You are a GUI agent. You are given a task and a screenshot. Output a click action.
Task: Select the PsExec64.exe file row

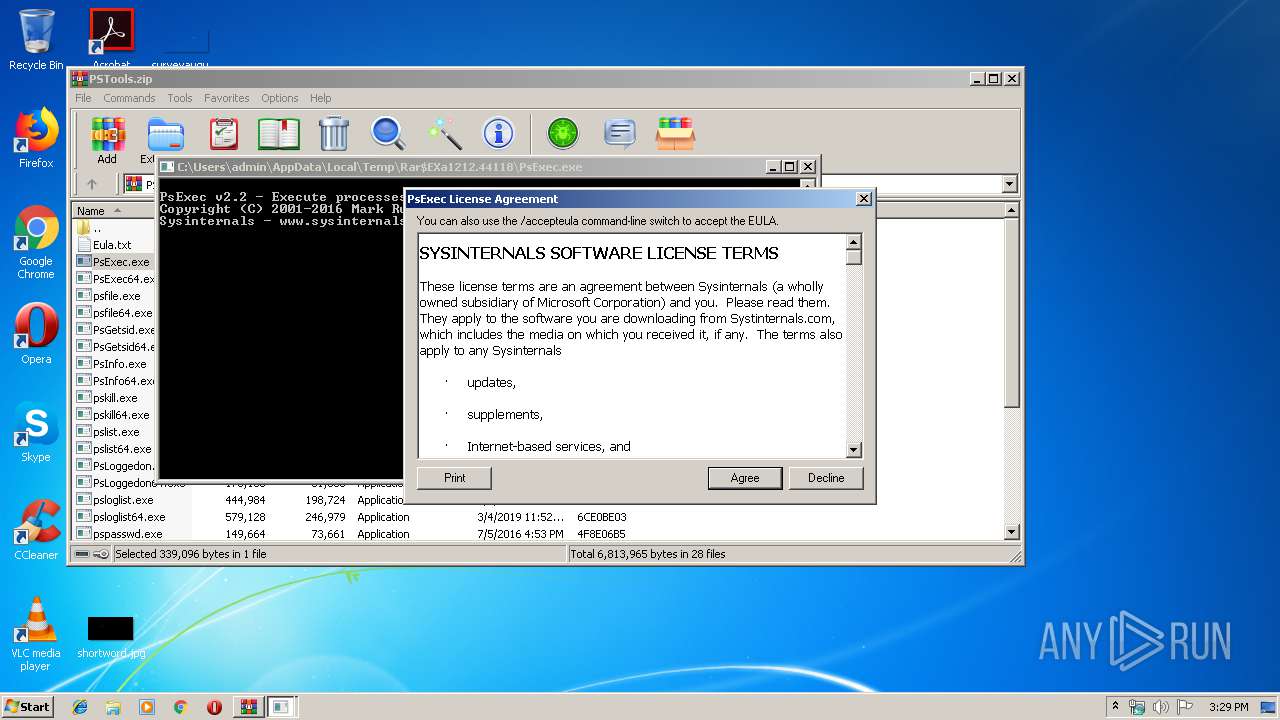[115, 279]
